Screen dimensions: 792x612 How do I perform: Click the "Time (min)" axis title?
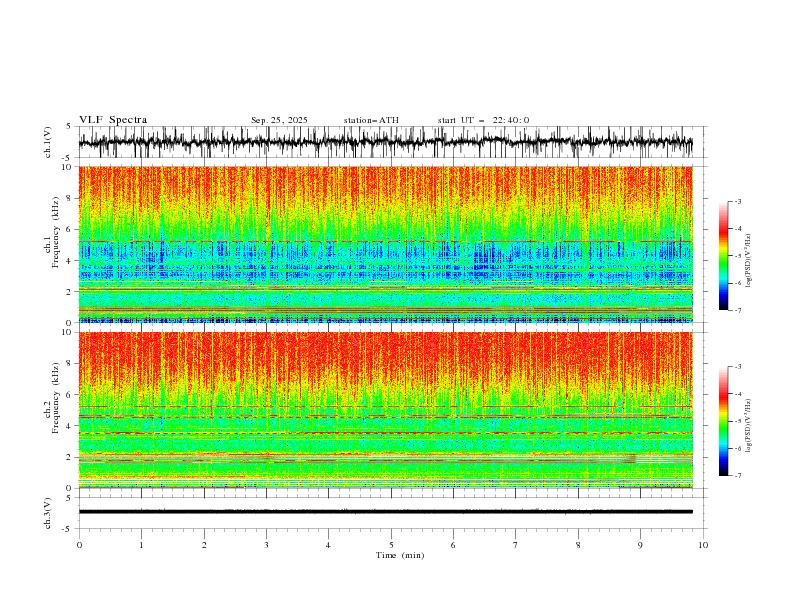coord(400,555)
